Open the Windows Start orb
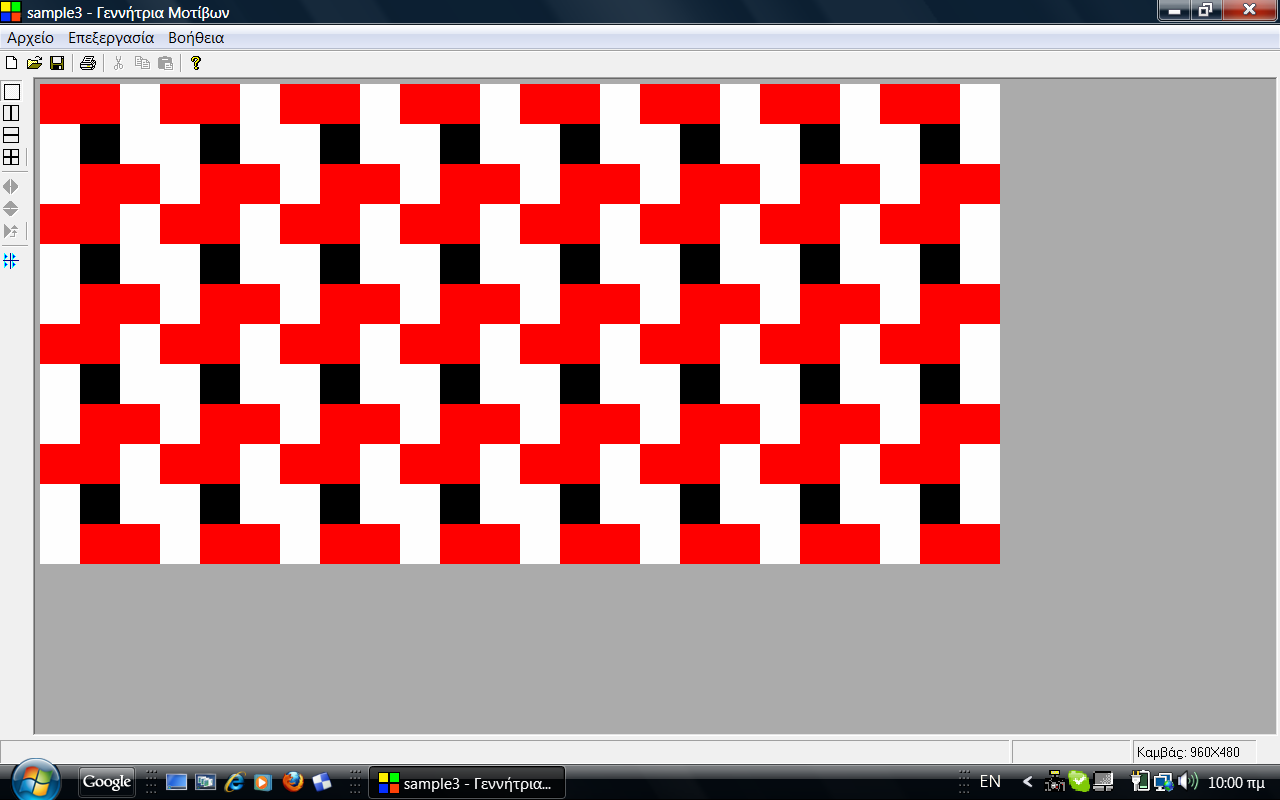The width and height of the screenshot is (1280, 800). 35,781
